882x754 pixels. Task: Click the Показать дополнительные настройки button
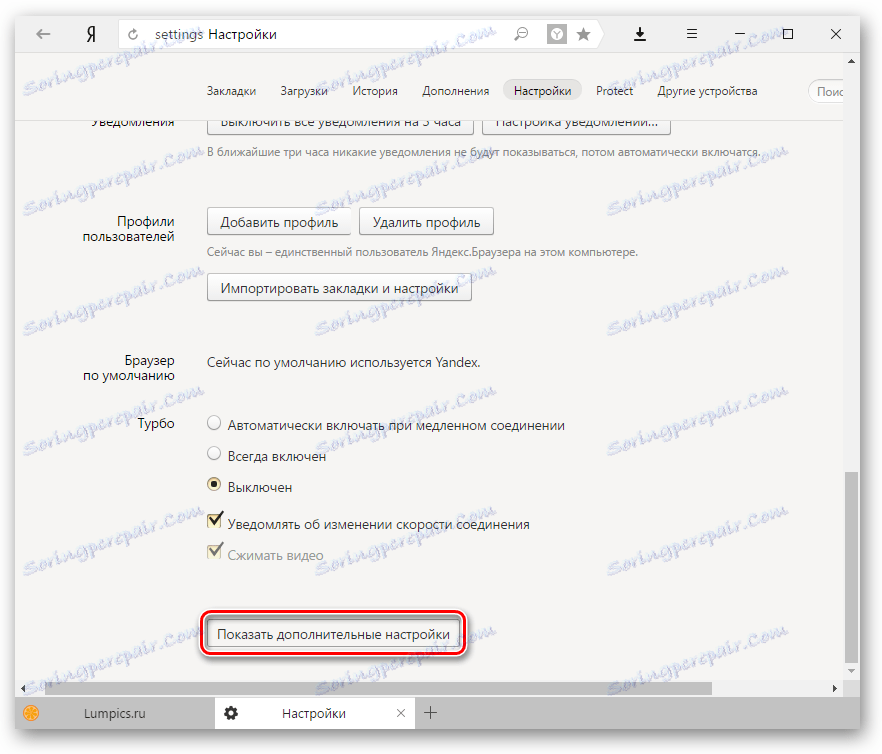click(334, 634)
